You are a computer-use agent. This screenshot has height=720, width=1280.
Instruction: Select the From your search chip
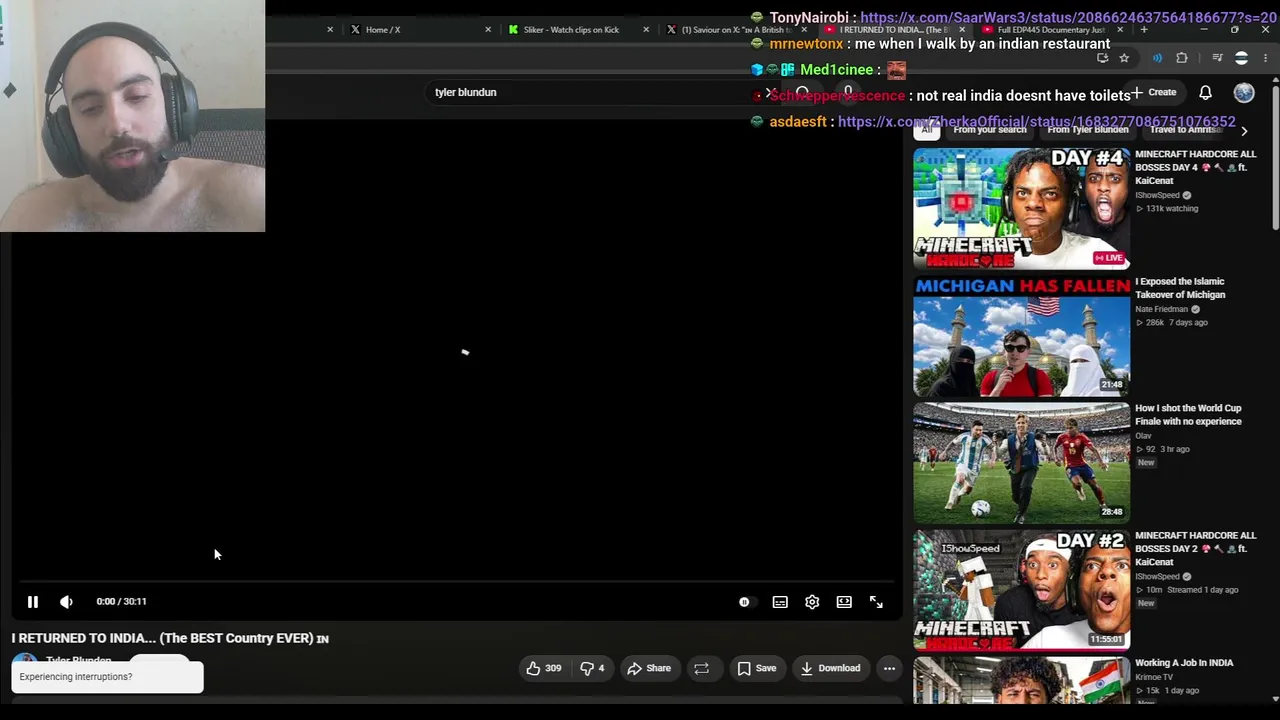click(x=990, y=130)
